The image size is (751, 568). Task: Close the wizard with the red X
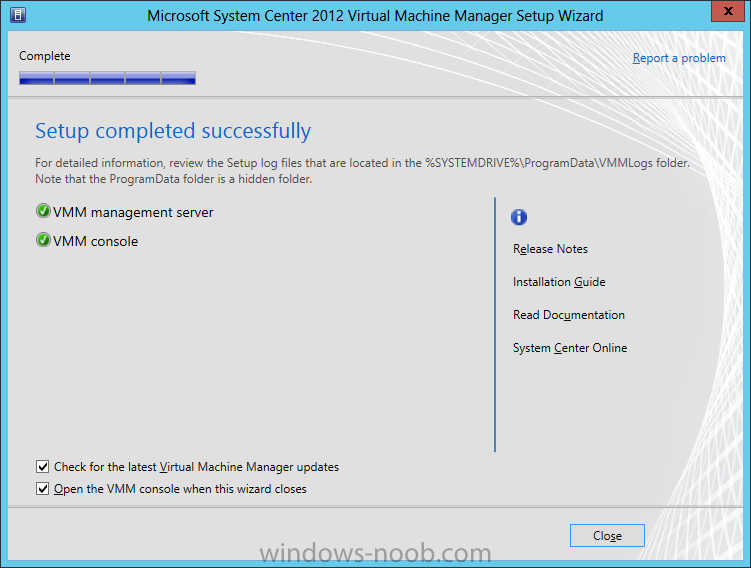[x=728, y=11]
